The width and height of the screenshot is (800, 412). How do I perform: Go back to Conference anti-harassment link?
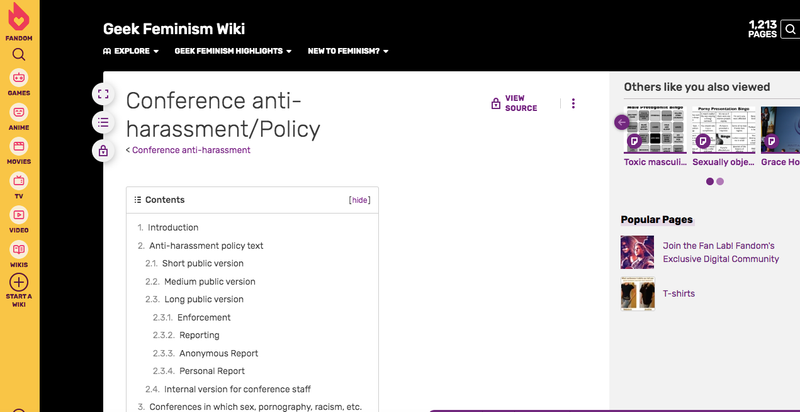190,150
